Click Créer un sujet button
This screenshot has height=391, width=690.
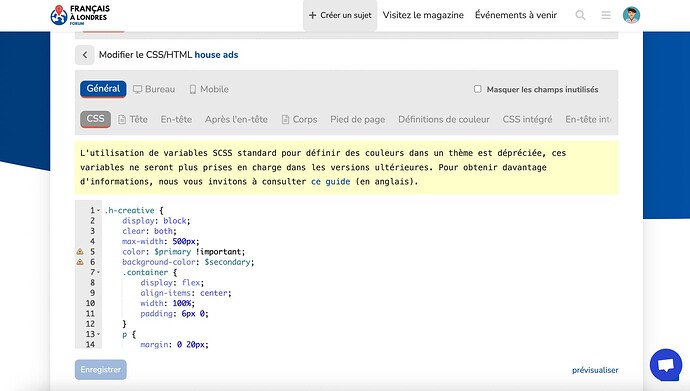340,15
